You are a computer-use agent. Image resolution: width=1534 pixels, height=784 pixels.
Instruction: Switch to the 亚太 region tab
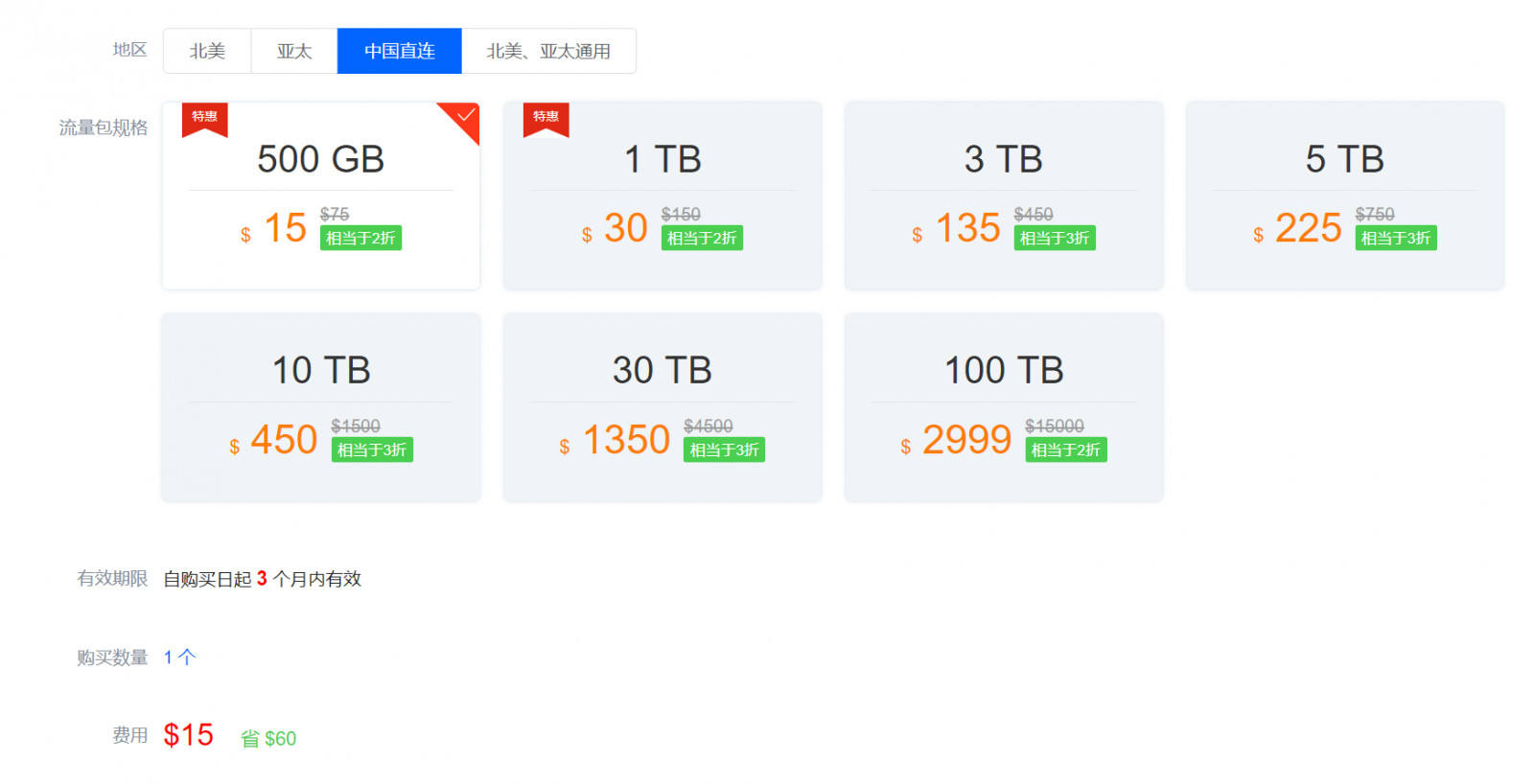point(294,52)
